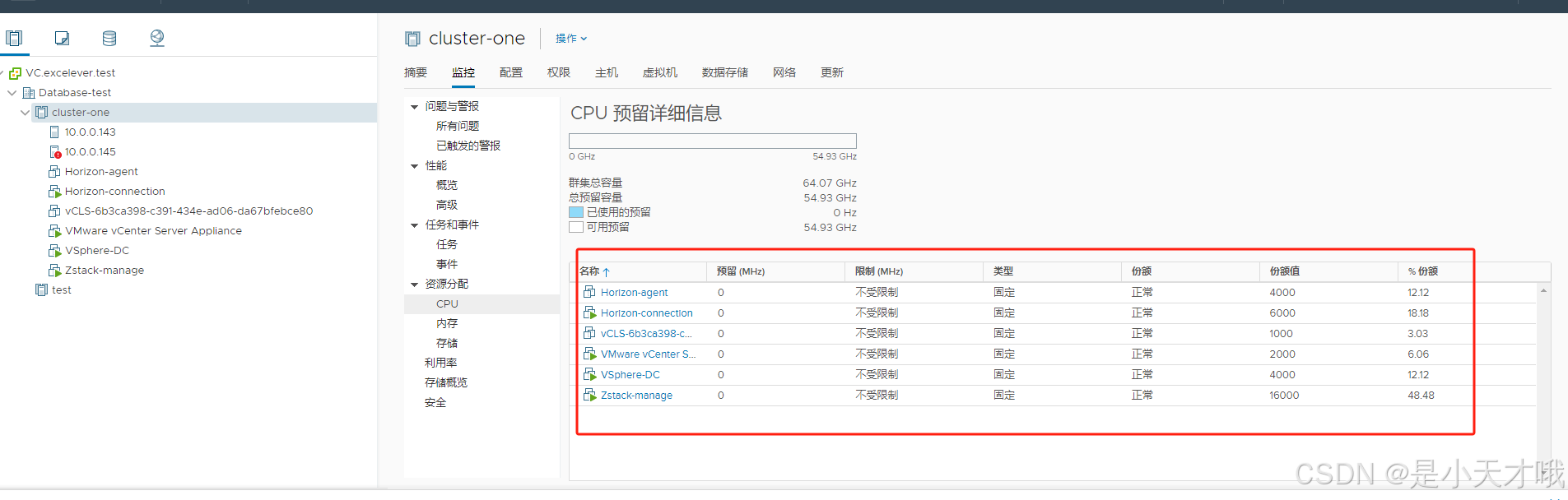1568x500 pixels.
Task: Select the test cluster in the inventory tree
Action: point(62,290)
